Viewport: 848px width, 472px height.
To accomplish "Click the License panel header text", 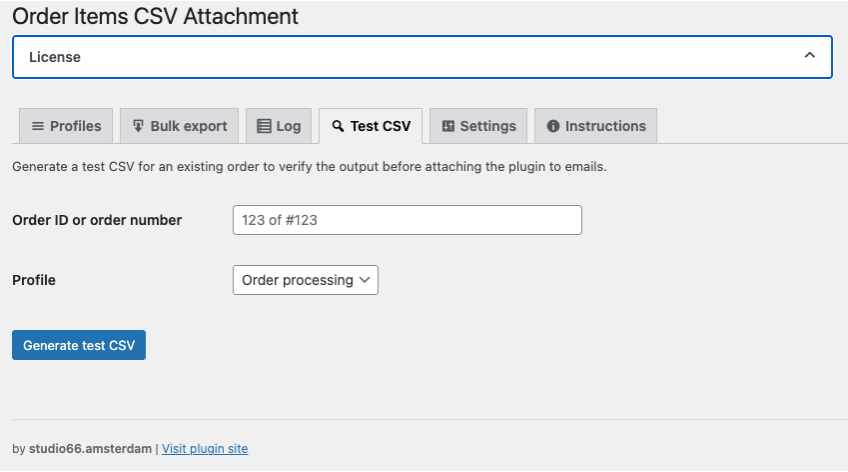I will (55, 57).
